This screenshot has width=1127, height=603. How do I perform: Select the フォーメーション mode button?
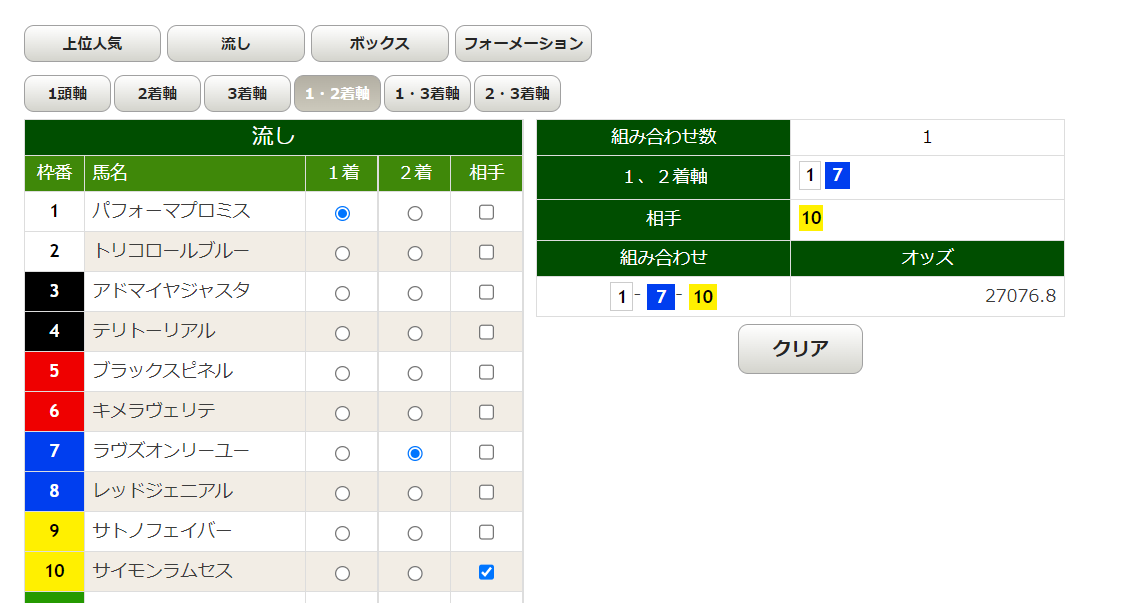point(523,44)
